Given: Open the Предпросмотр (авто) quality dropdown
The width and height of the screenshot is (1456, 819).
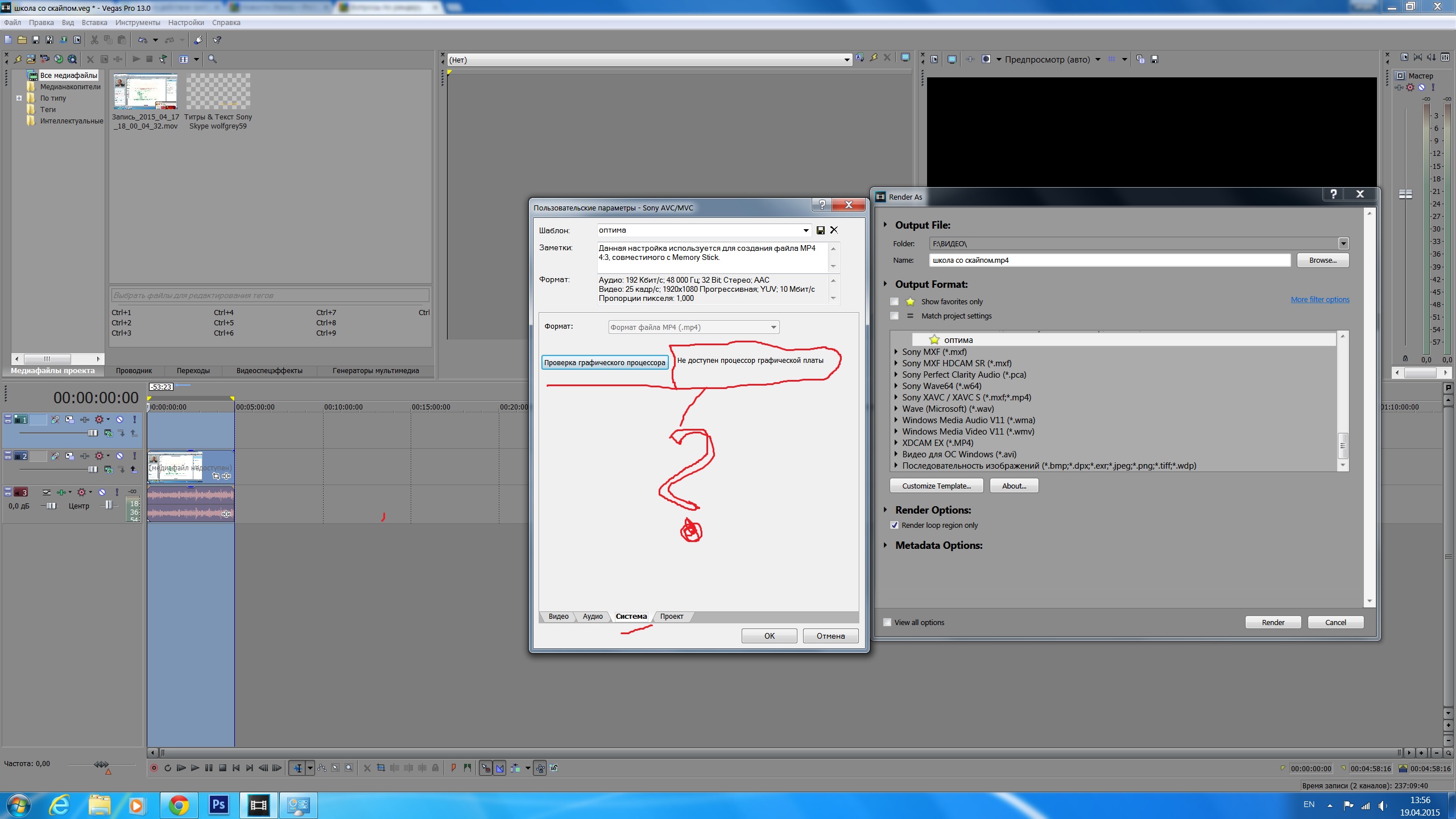Looking at the screenshot, I should coord(1098,59).
